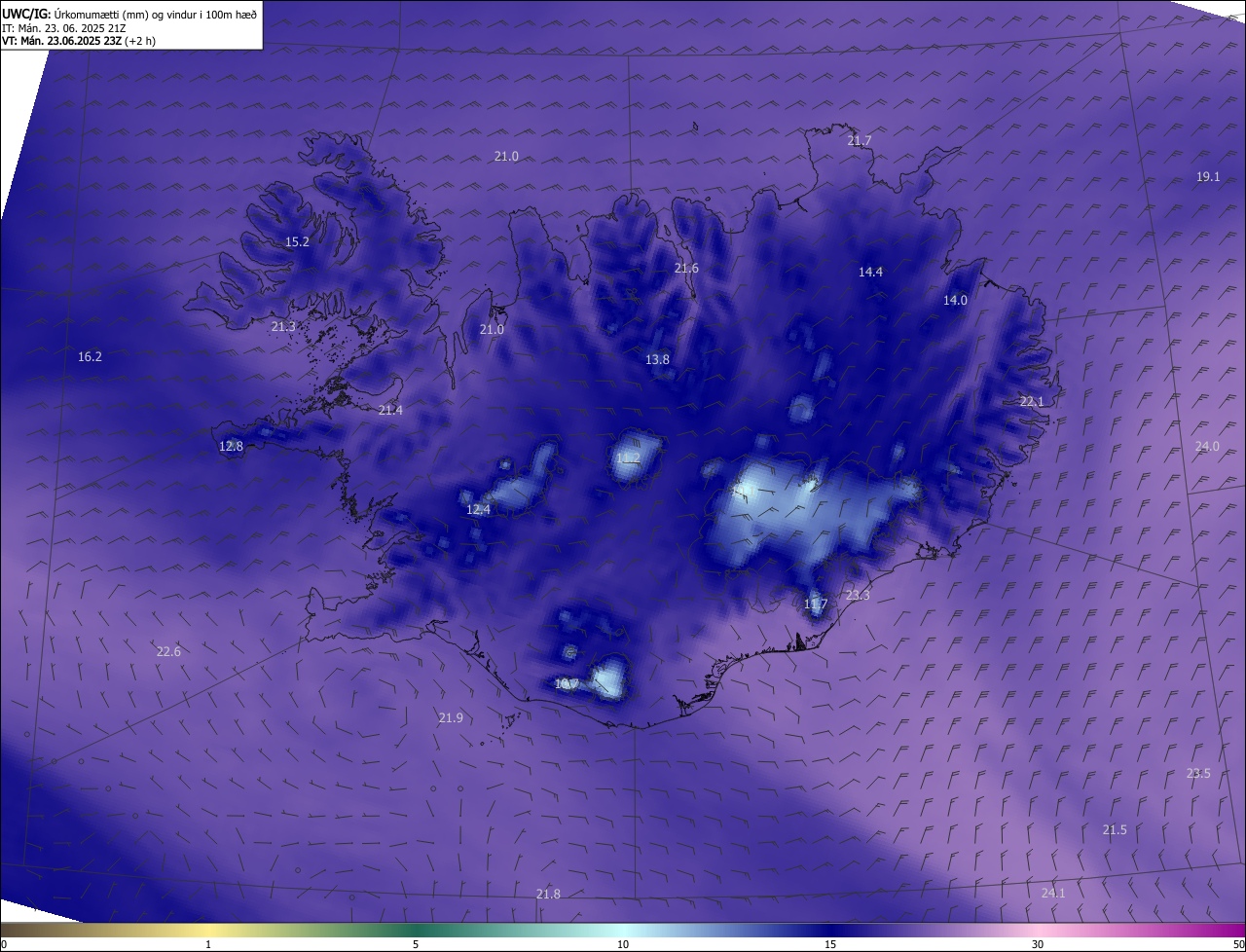Click the 19.1 value label

coord(1208,176)
